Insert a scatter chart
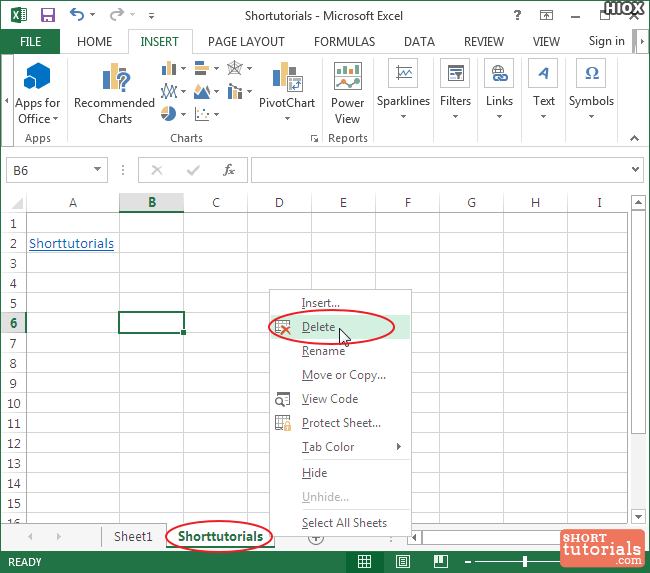 202,114
